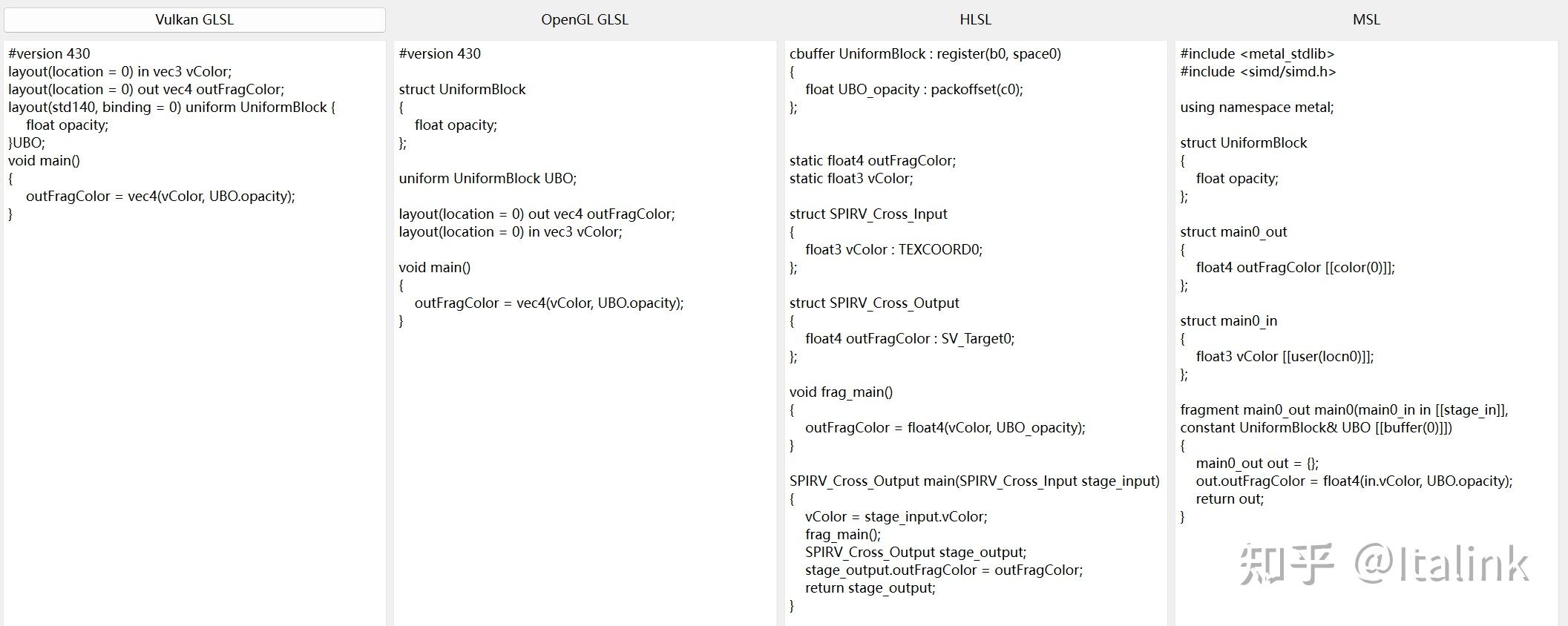Click 'void main()' in the OpenGL GLSL code

click(x=434, y=268)
